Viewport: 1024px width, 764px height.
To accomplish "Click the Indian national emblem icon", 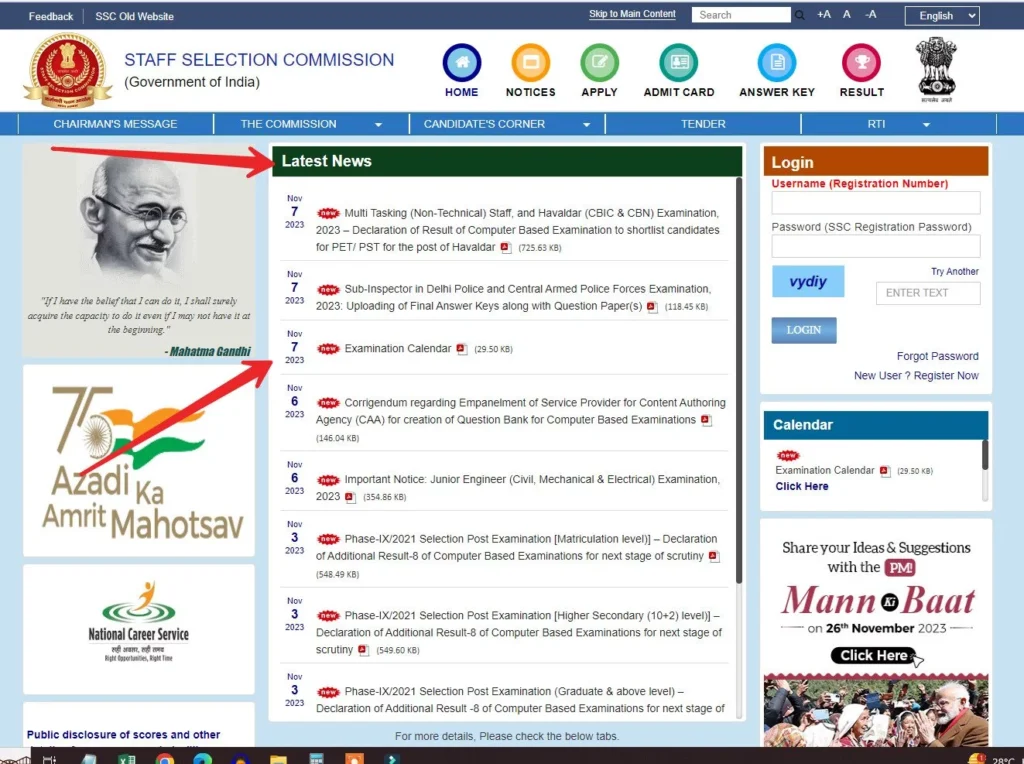I will click(936, 69).
